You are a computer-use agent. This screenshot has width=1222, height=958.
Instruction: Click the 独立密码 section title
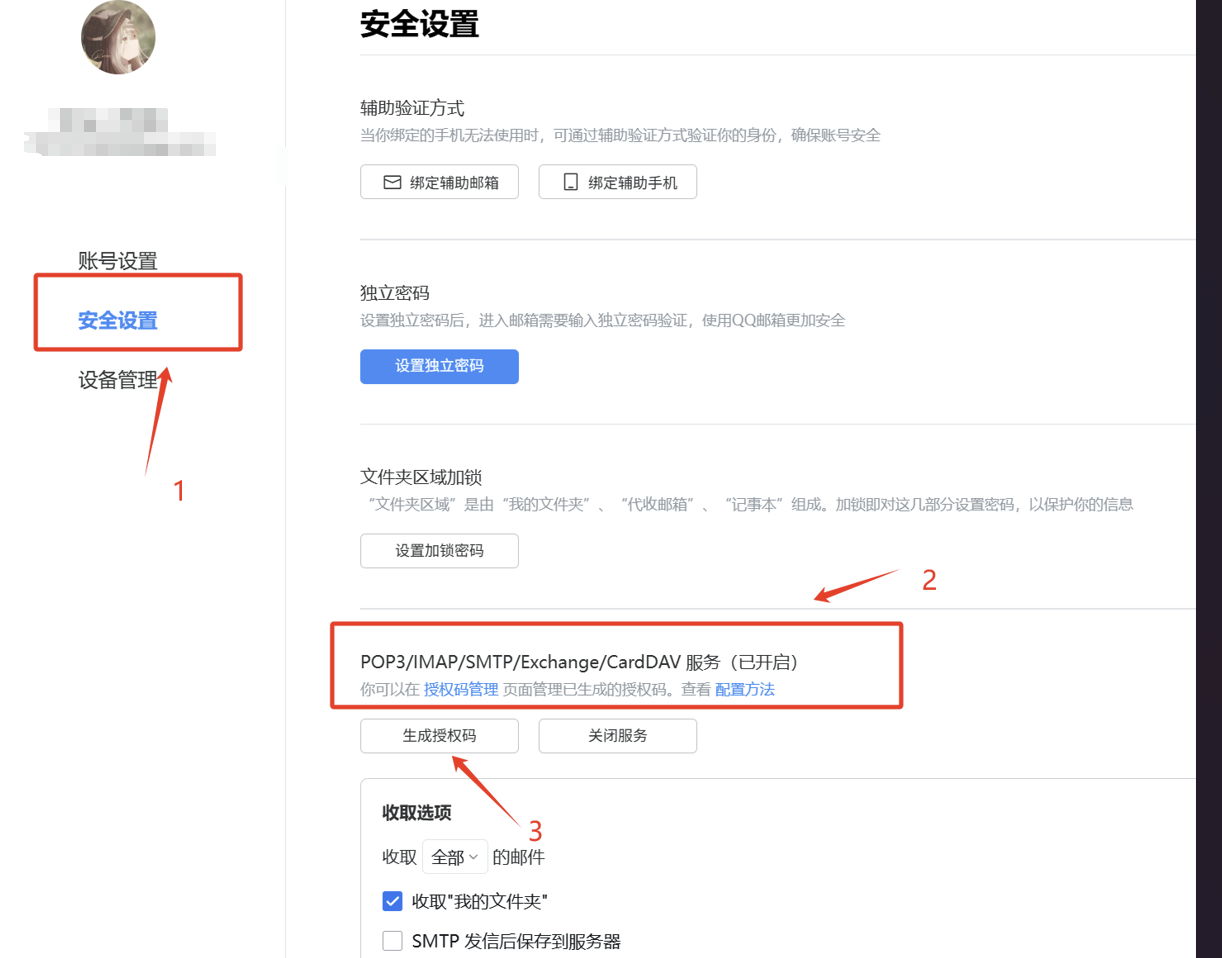(x=394, y=293)
